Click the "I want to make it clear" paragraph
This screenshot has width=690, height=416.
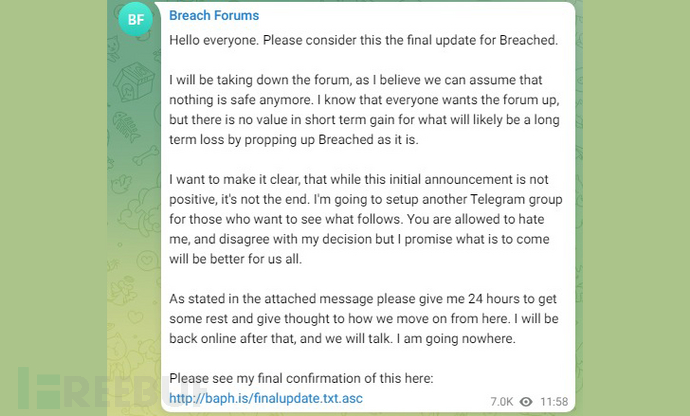tap(362, 215)
